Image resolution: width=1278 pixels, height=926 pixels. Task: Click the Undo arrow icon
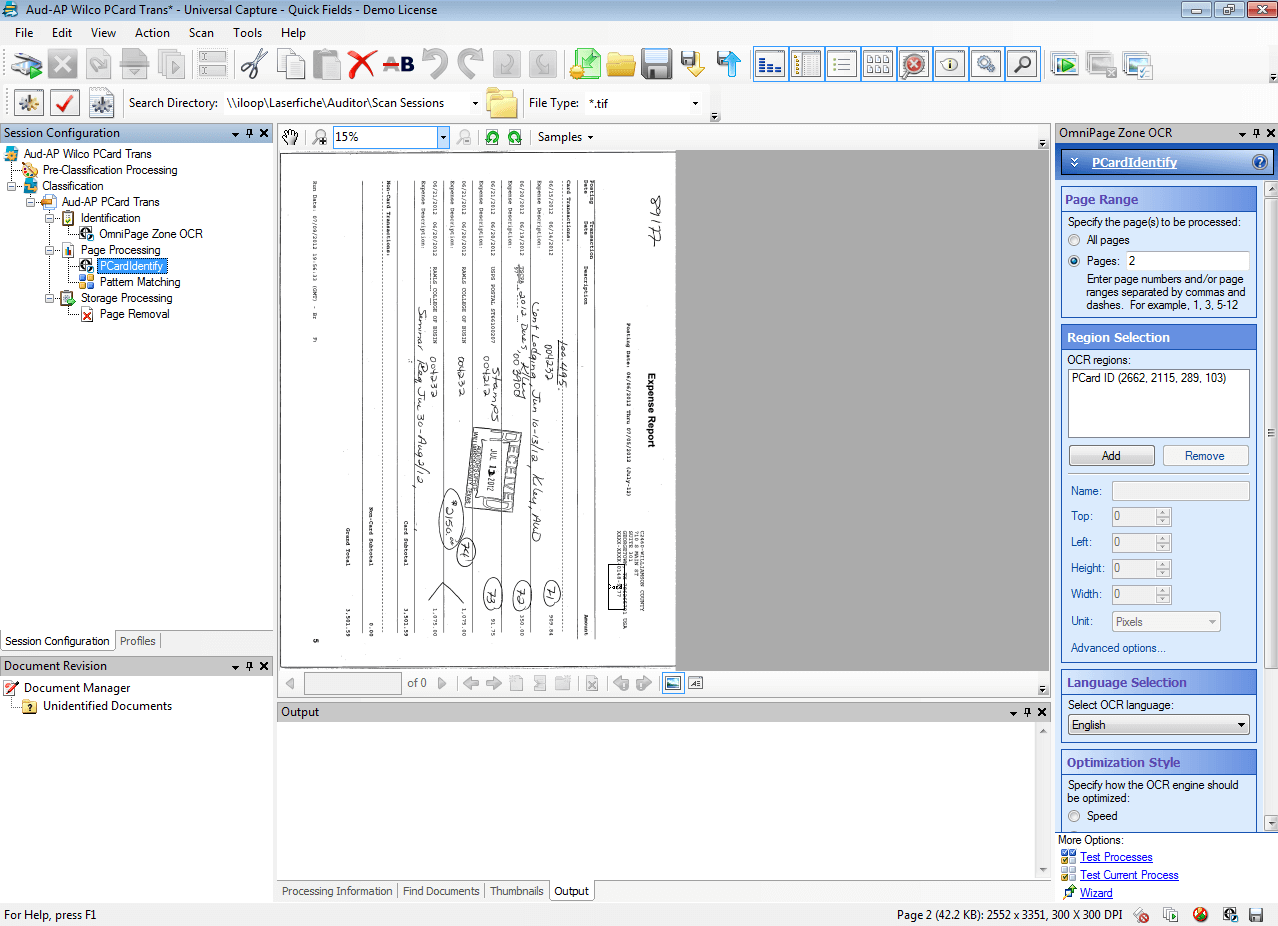tap(434, 65)
